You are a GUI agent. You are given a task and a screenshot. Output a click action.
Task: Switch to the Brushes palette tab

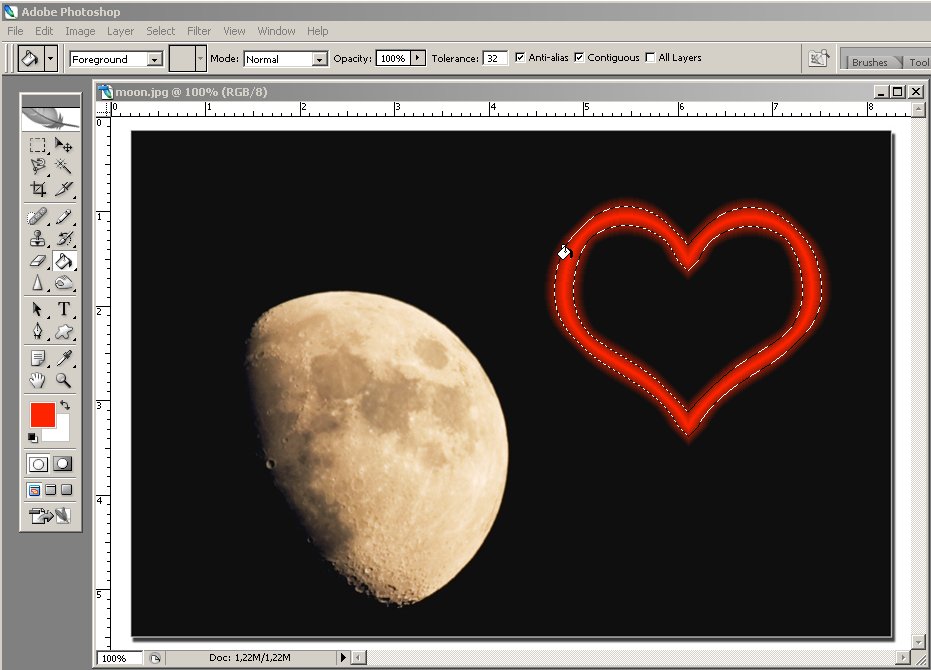pos(869,62)
